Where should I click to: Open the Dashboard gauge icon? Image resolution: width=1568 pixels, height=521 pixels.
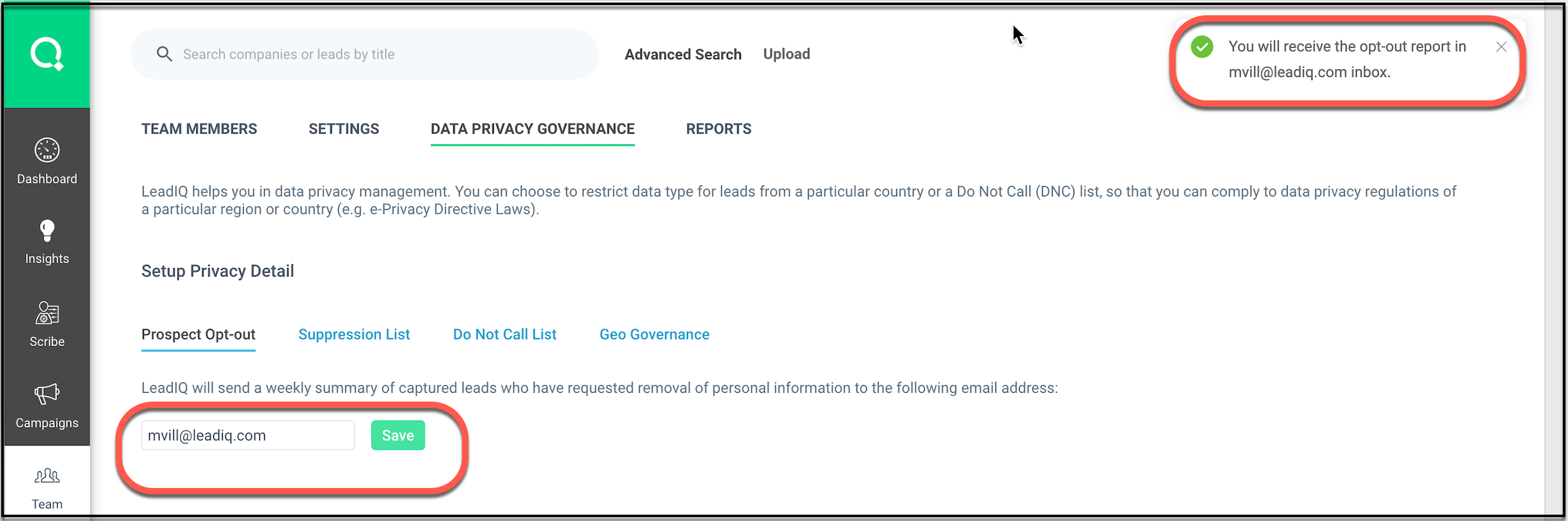[47, 151]
